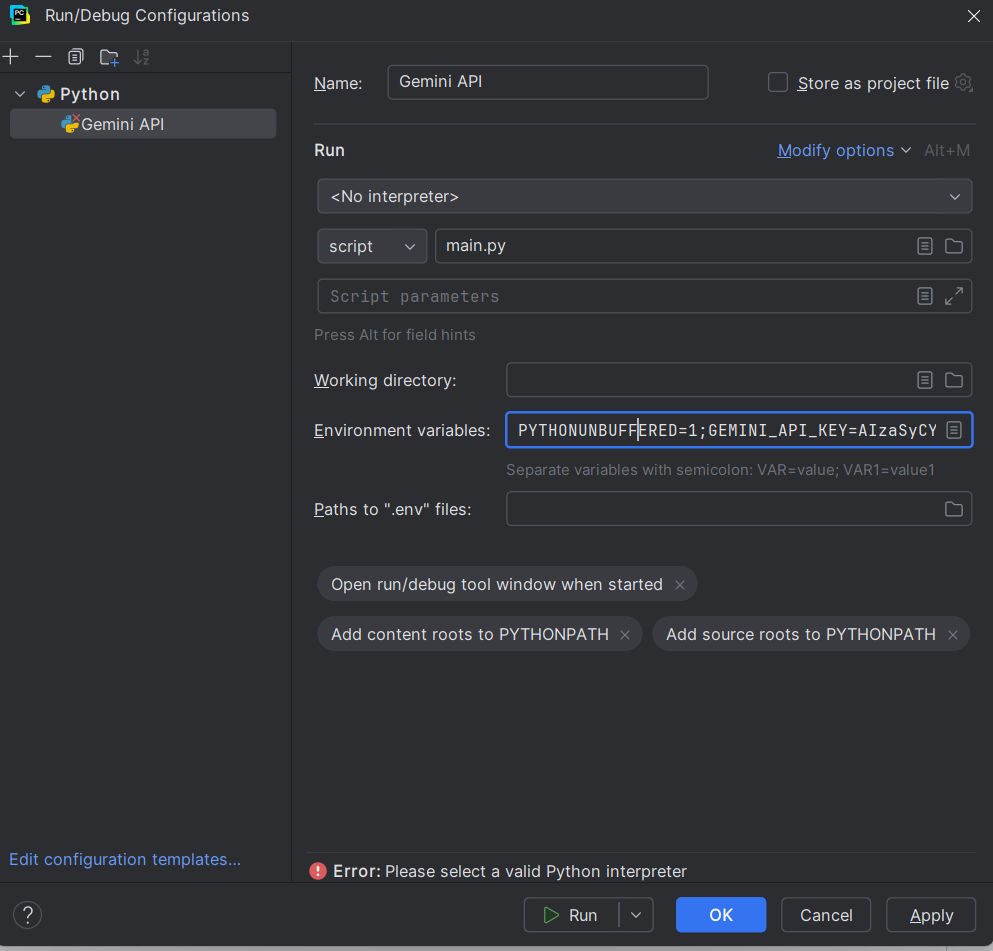Click the PyCharm logo in the title bar
993x951 pixels.
tap(20, 15)
